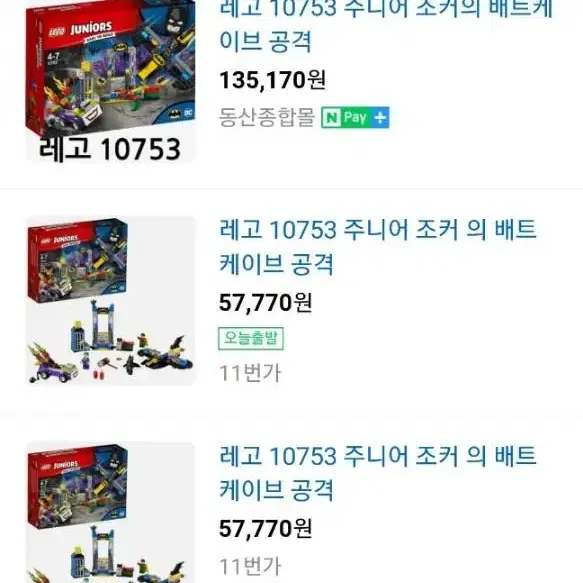The image size is (583, 583).
Task: Select the 동산종합몰 seller name
Action: [x=267, y=117]
